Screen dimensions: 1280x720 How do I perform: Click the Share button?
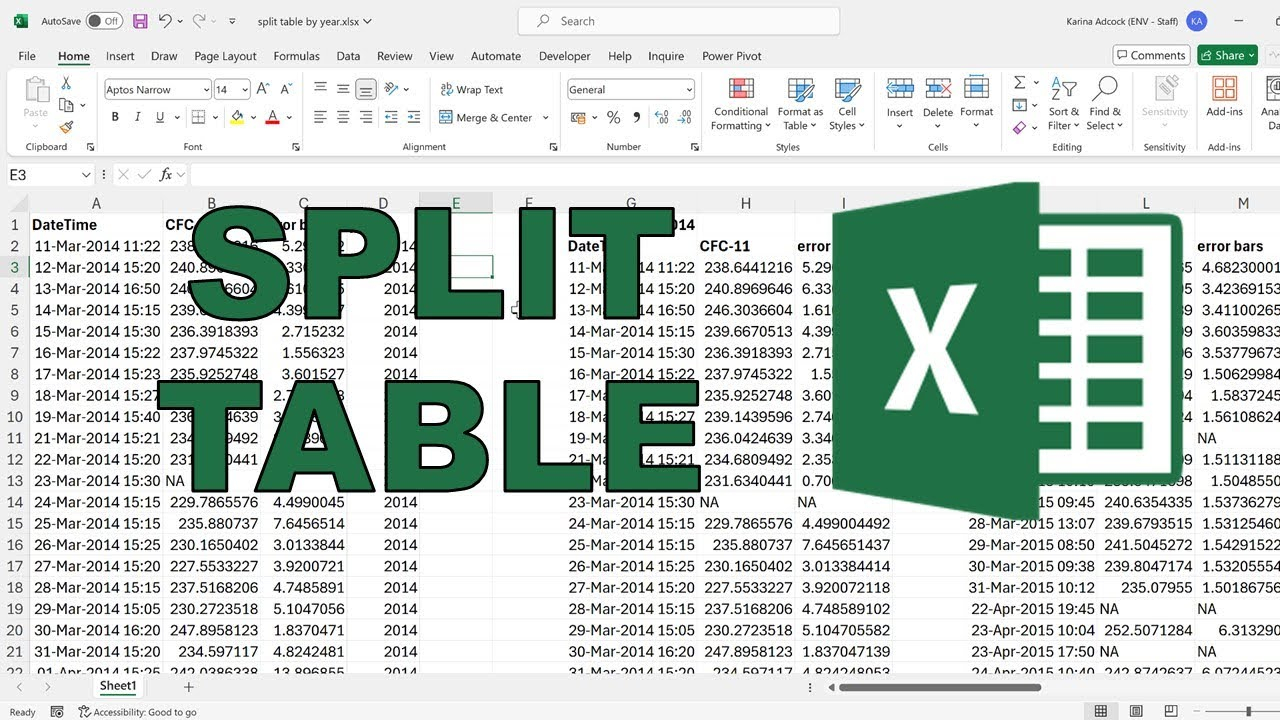[x=1227, y=55]
